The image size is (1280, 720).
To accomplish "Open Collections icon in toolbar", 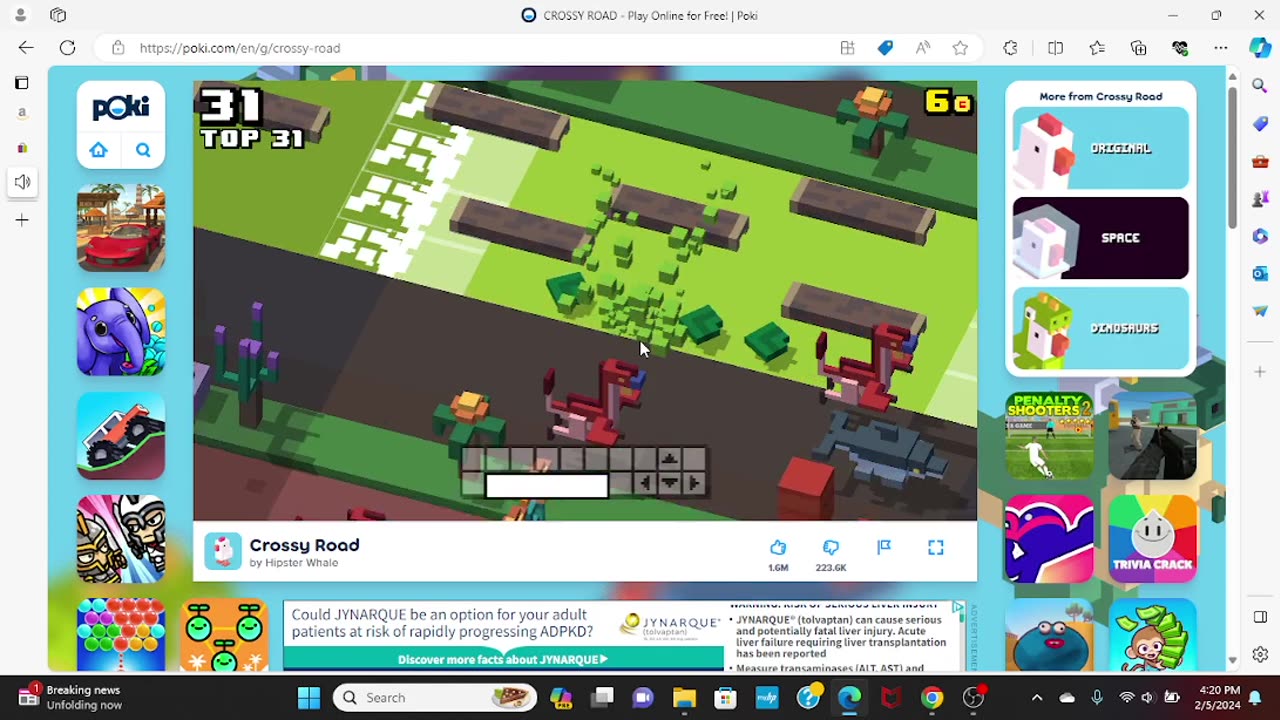I will (1138, 48).
